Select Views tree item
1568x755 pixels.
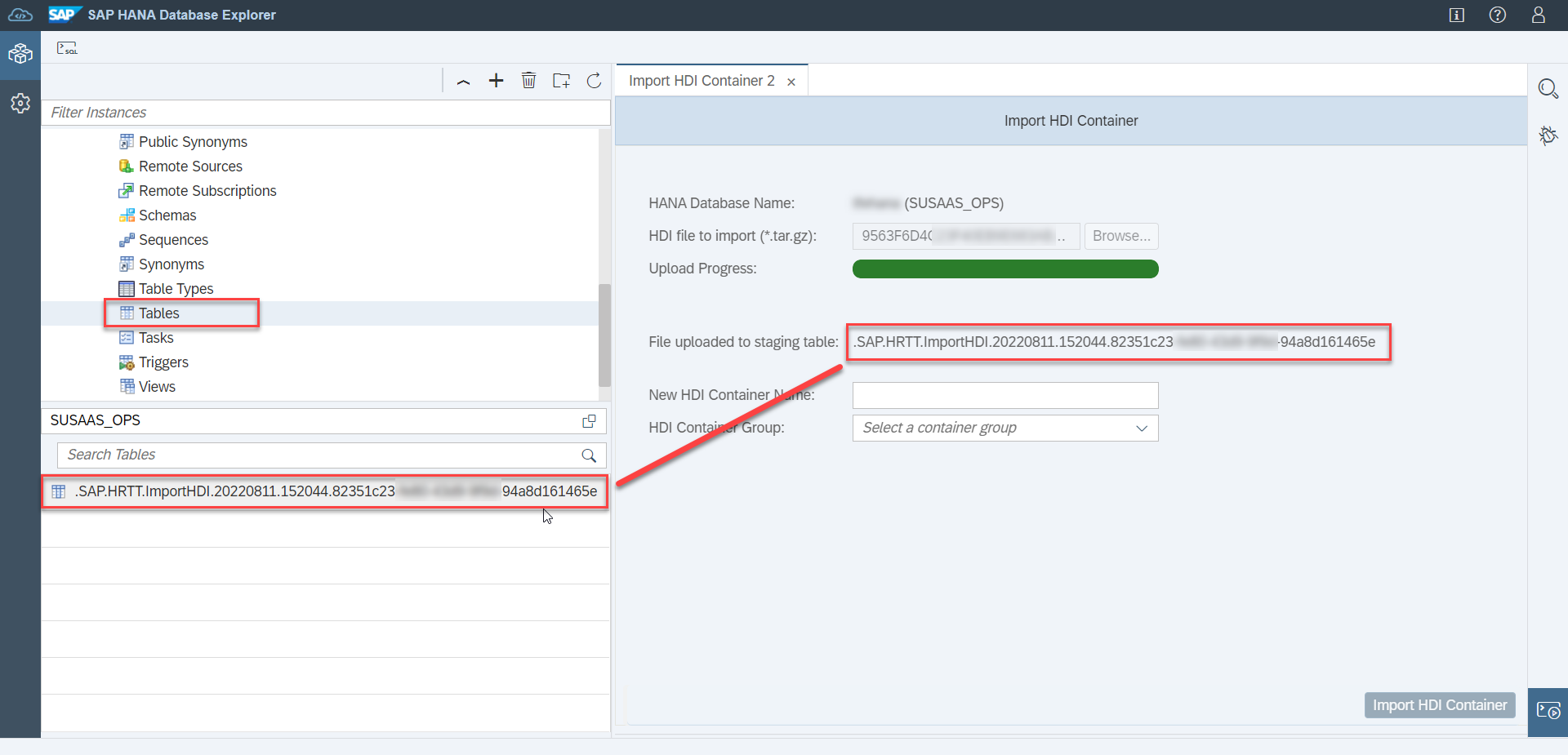click(x=157, y=387)
